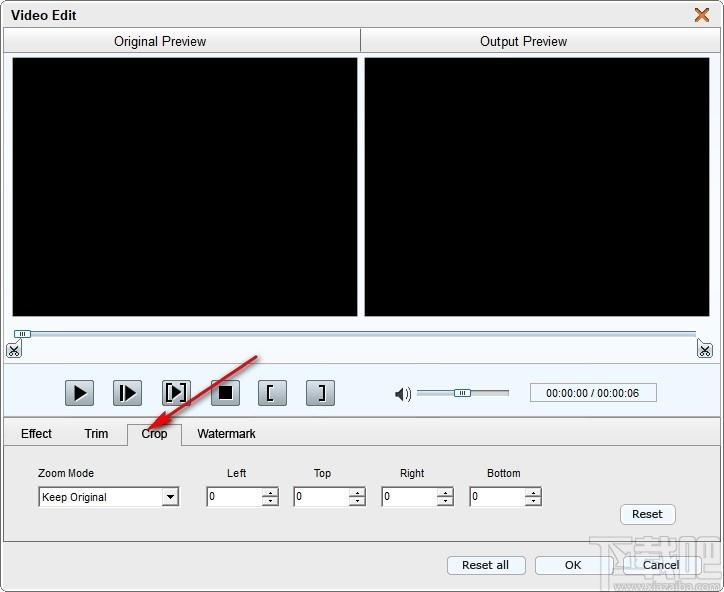This screenshot has height=592, width=724.
Task: Set trim start with left bracket button
Action: click(272, 393)
